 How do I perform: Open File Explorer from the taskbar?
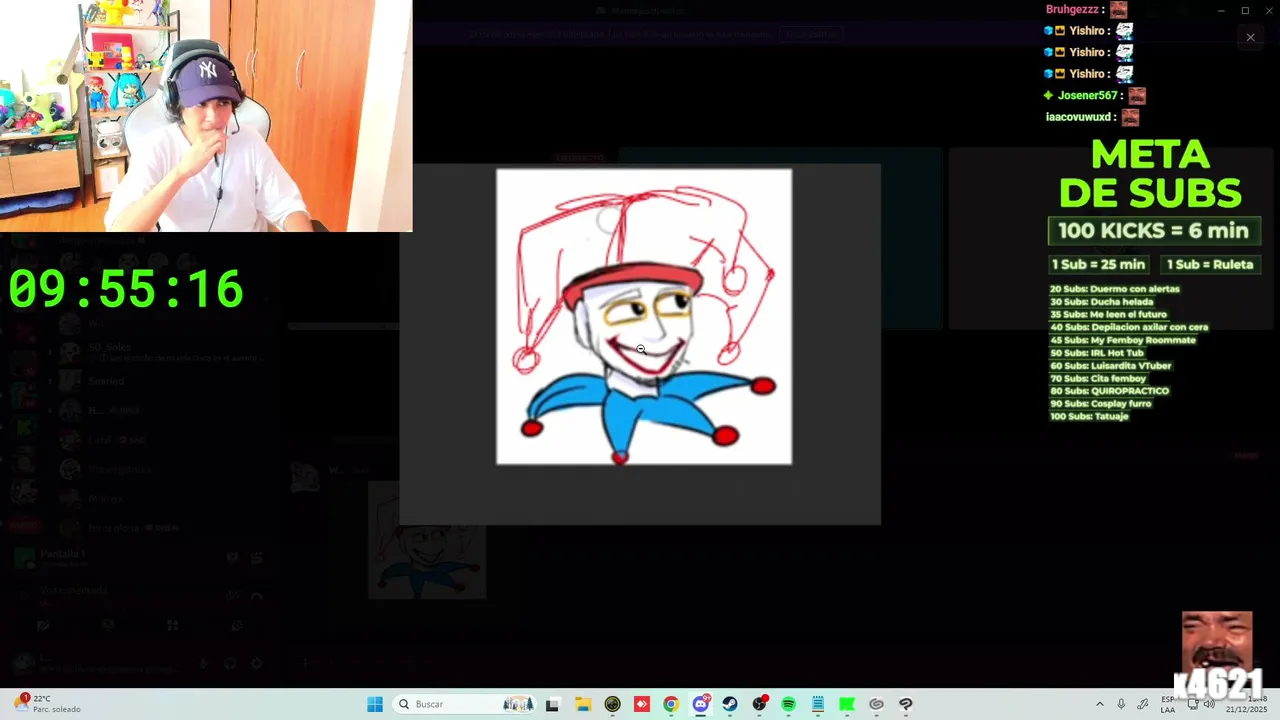(x=583, y=704)
